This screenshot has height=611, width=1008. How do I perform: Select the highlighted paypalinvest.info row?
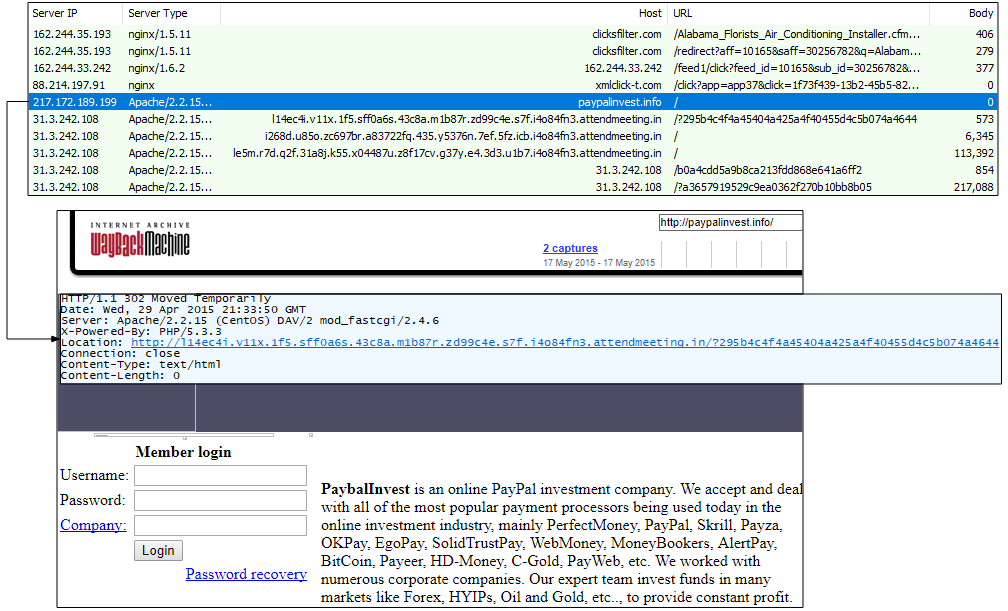tap(500, 102)
